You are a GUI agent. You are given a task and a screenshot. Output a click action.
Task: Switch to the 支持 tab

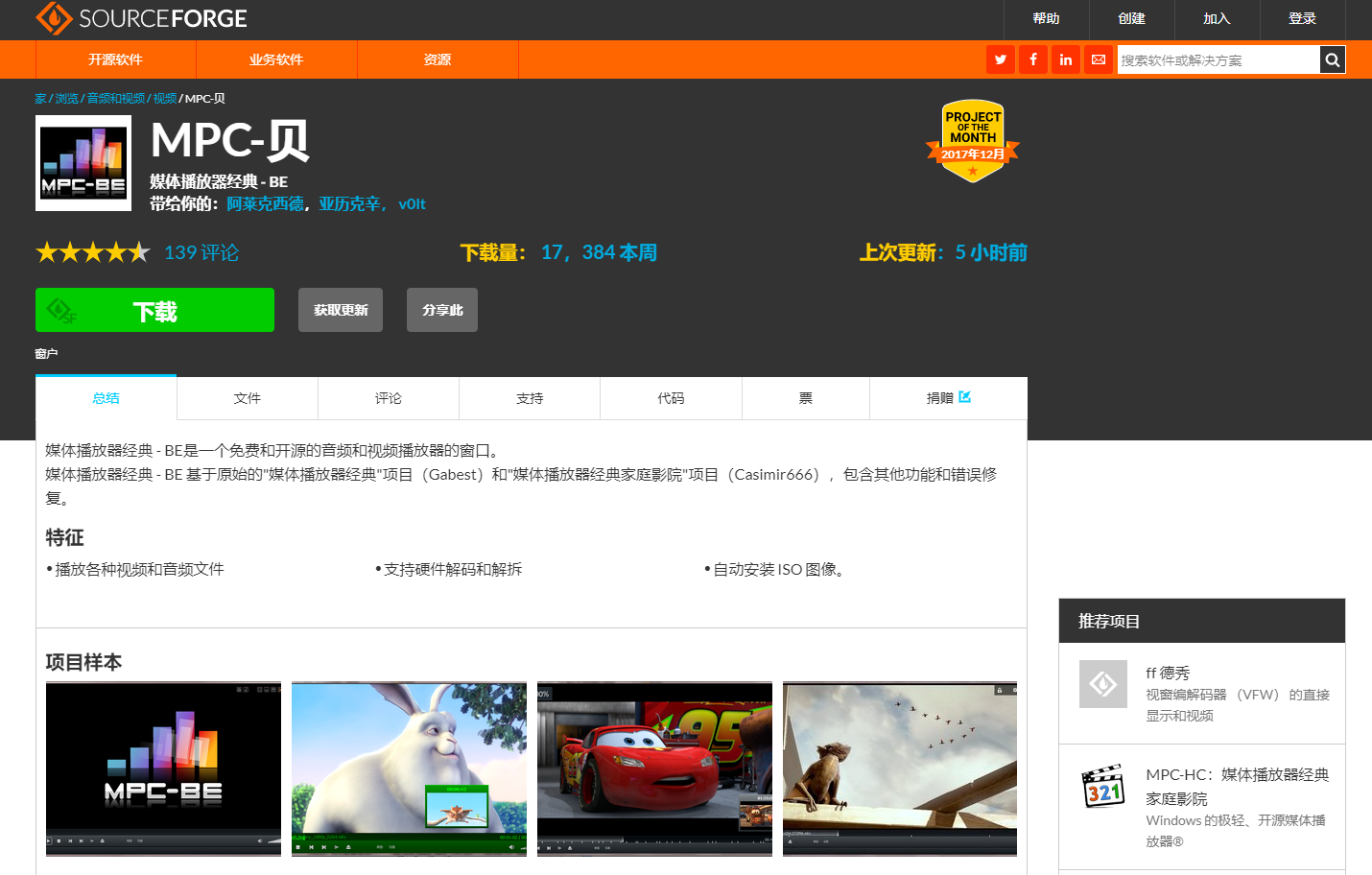[x=530, y=398]
